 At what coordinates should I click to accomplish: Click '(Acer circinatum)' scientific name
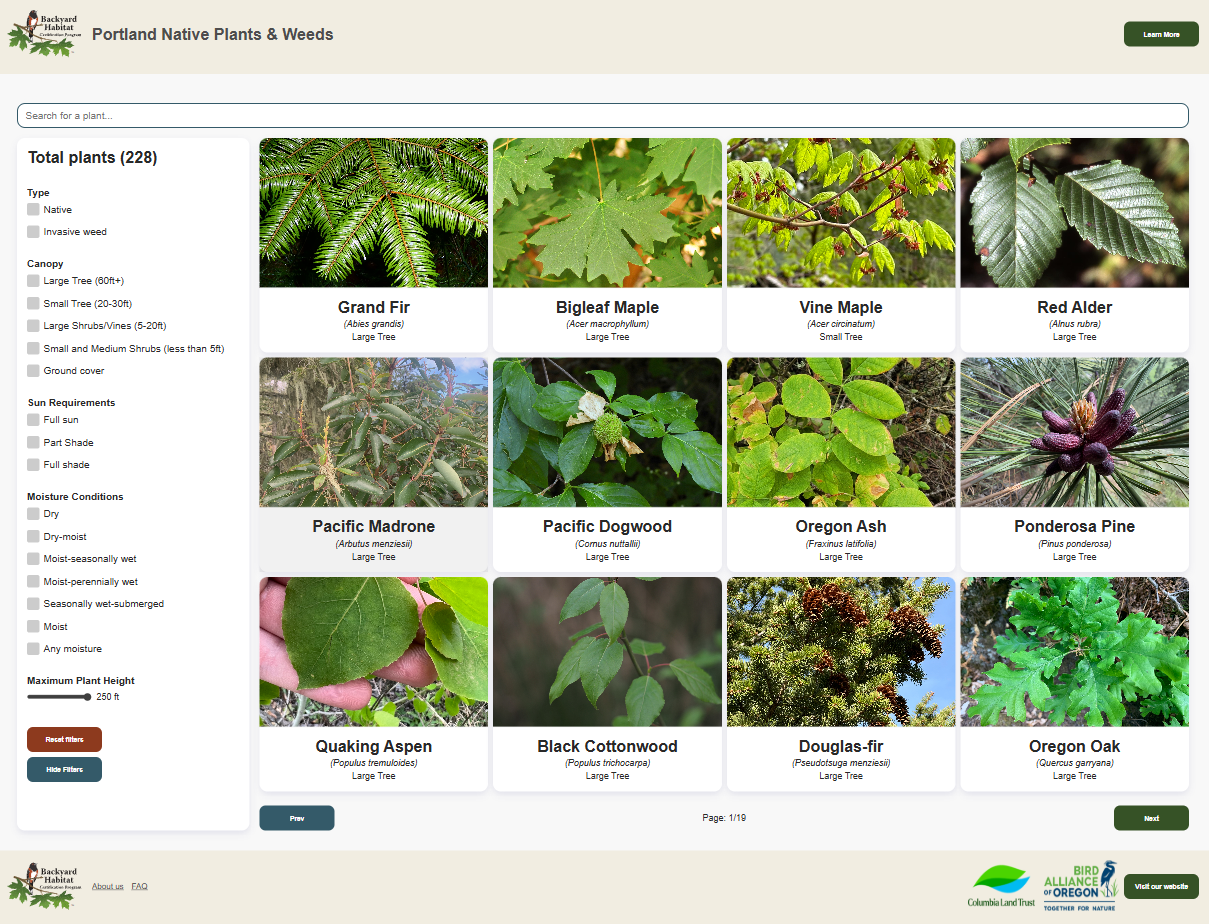click(841, 324)
